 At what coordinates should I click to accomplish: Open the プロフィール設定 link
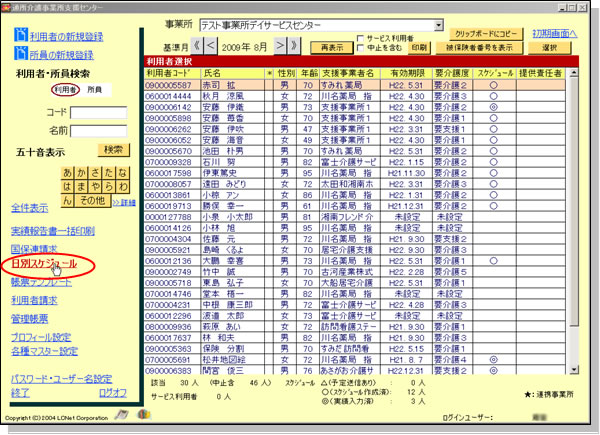pyautogui.click(x=41, y=337)
